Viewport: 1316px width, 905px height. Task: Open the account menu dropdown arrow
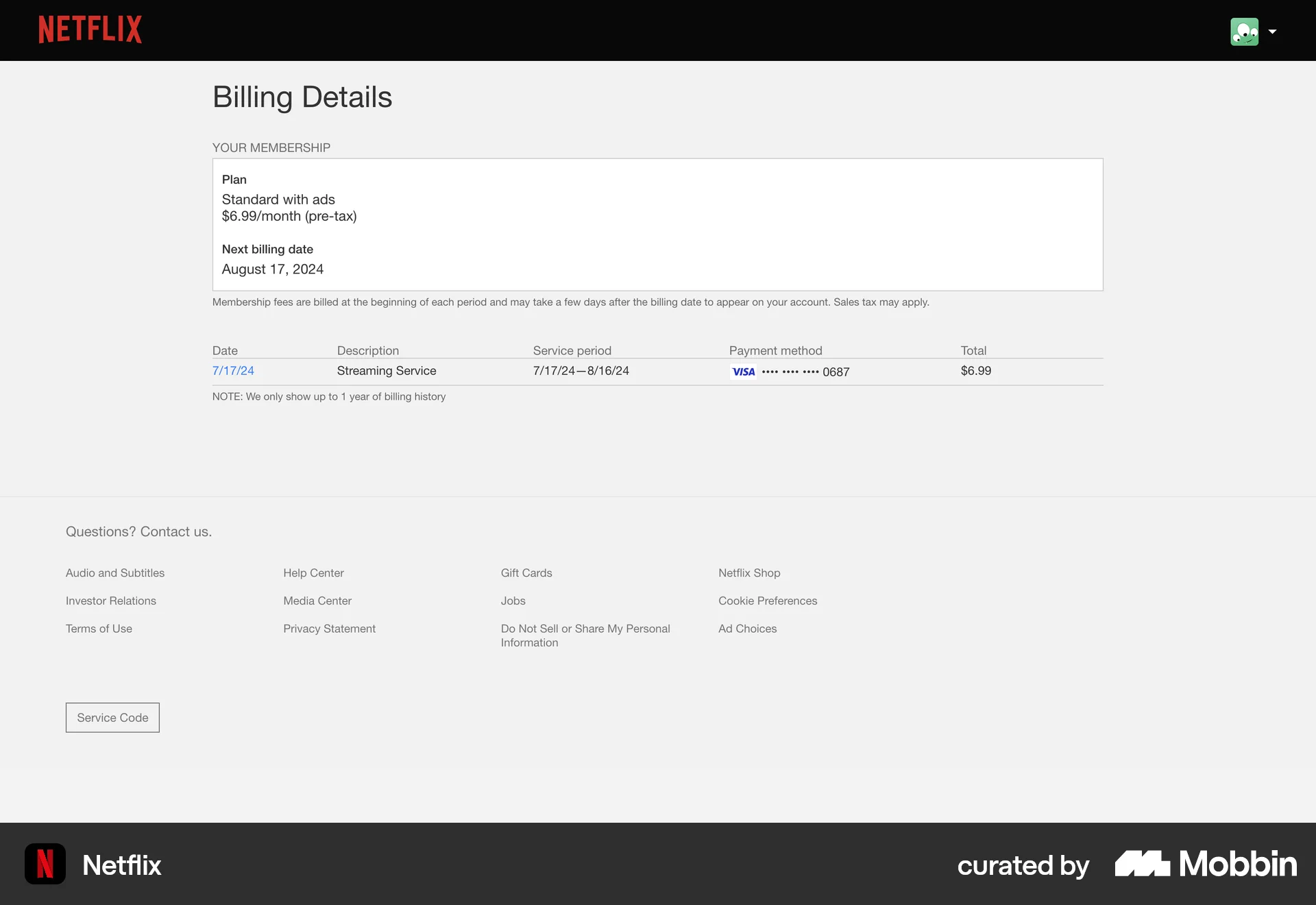point(1273,32)
